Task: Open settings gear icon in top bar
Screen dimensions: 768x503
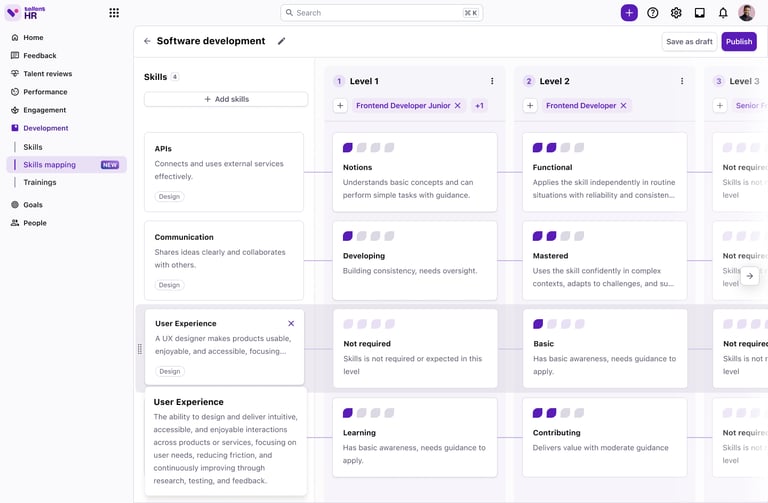Action: (676, 13)
